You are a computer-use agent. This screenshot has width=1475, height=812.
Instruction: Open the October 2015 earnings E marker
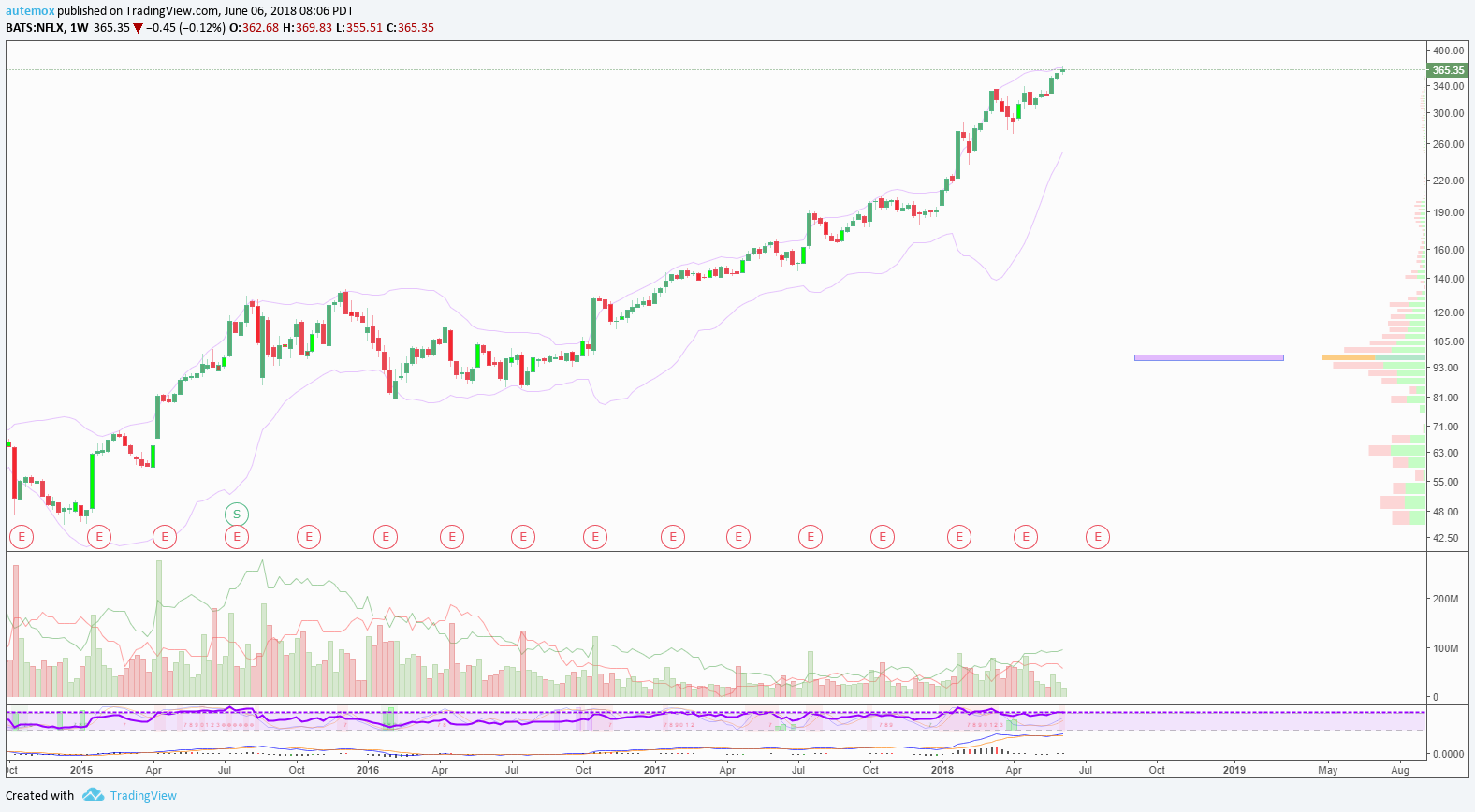(x=309, y=537)
